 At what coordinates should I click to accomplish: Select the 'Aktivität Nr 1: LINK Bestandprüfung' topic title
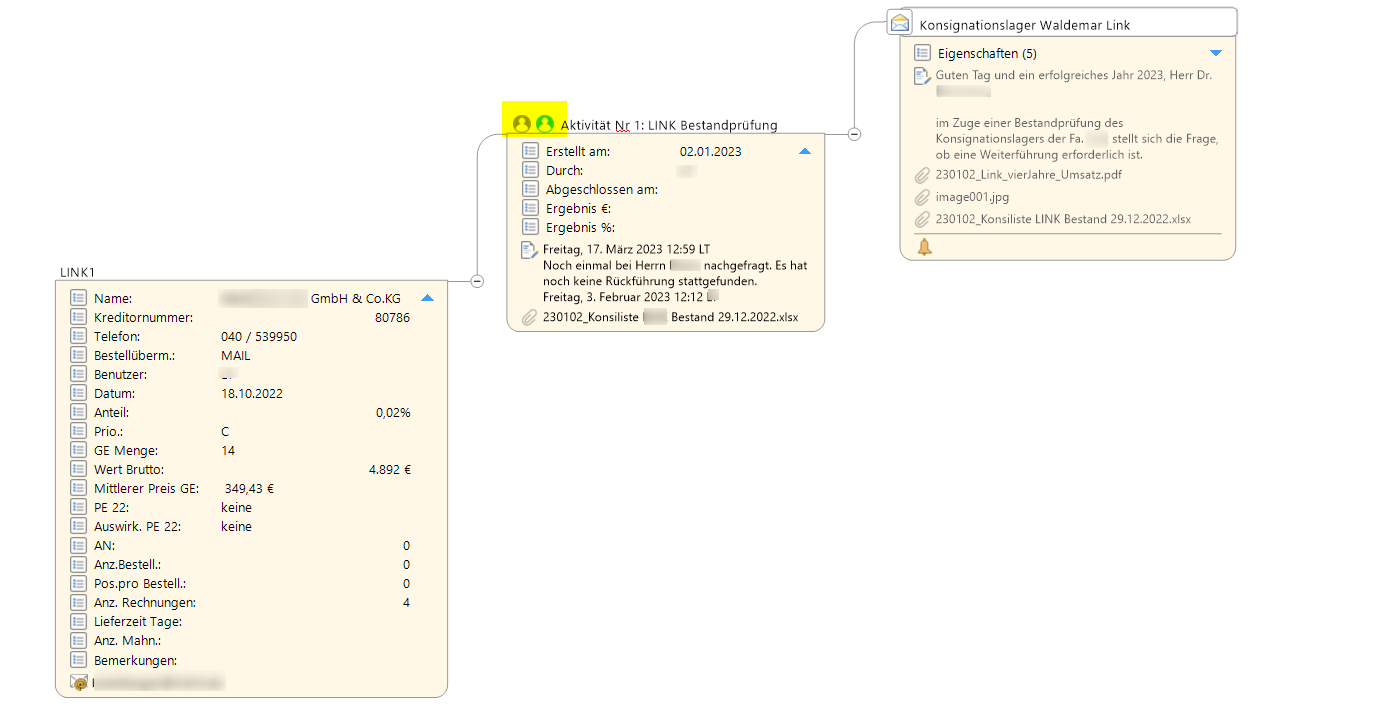[x=668, y=125]
